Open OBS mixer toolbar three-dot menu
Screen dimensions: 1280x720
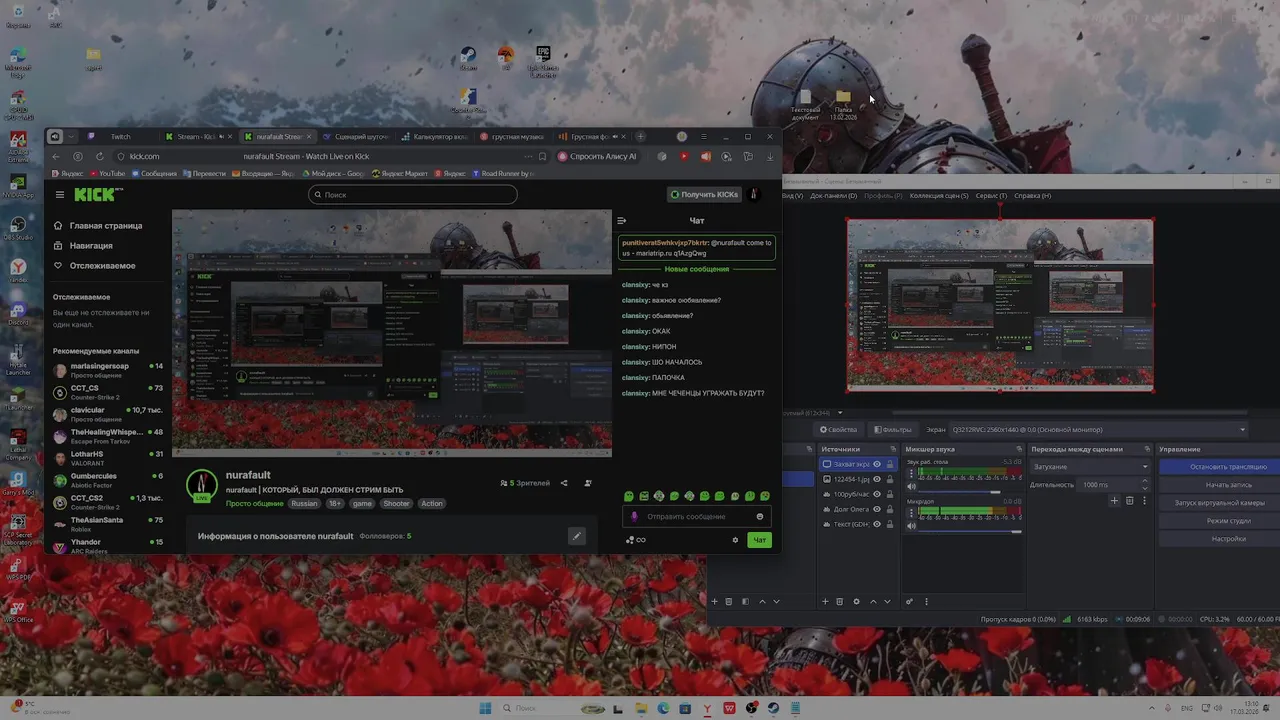(926, 601)
